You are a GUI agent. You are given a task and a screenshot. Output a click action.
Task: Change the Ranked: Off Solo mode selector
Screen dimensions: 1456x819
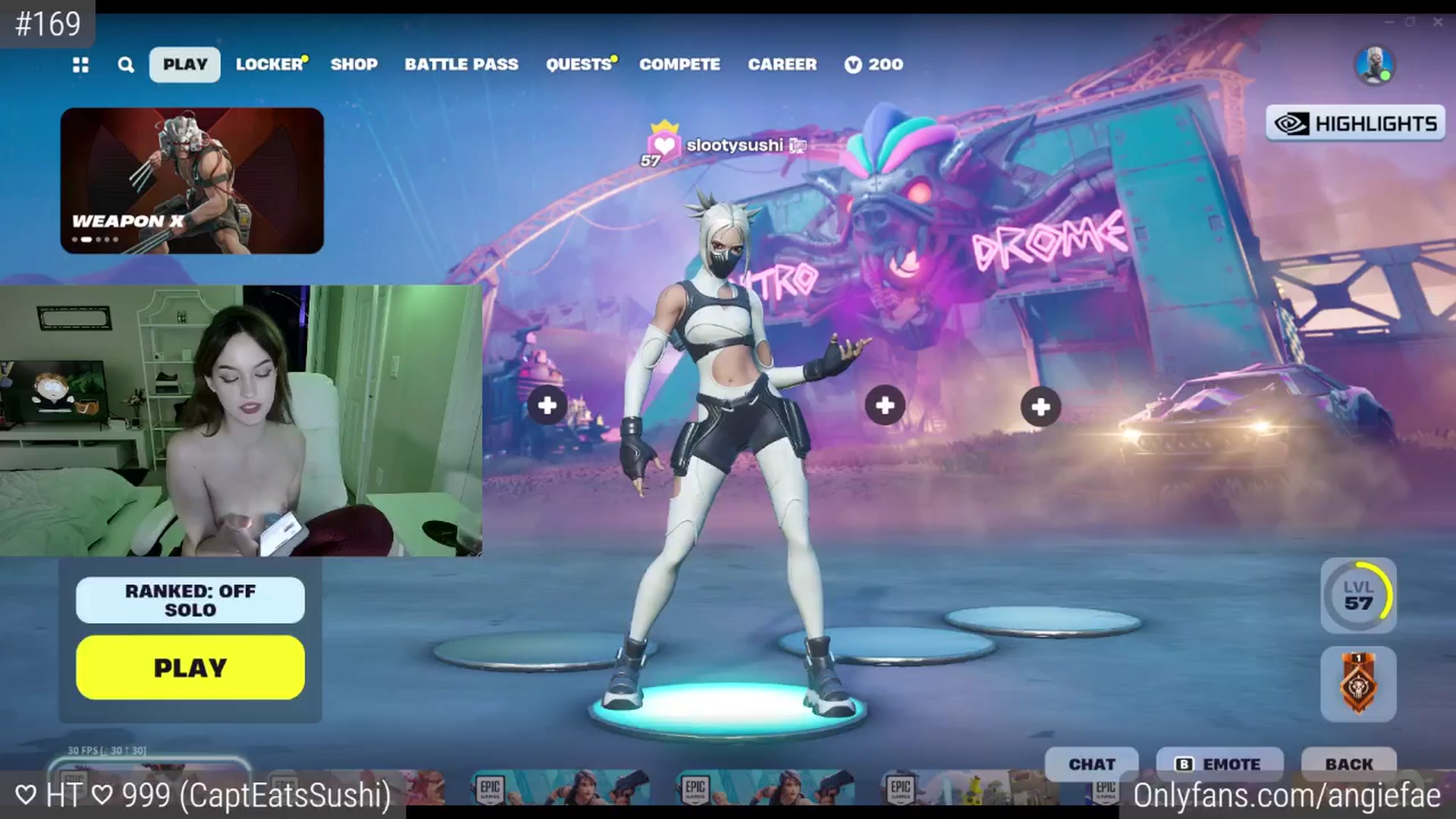tap(190, 600)
